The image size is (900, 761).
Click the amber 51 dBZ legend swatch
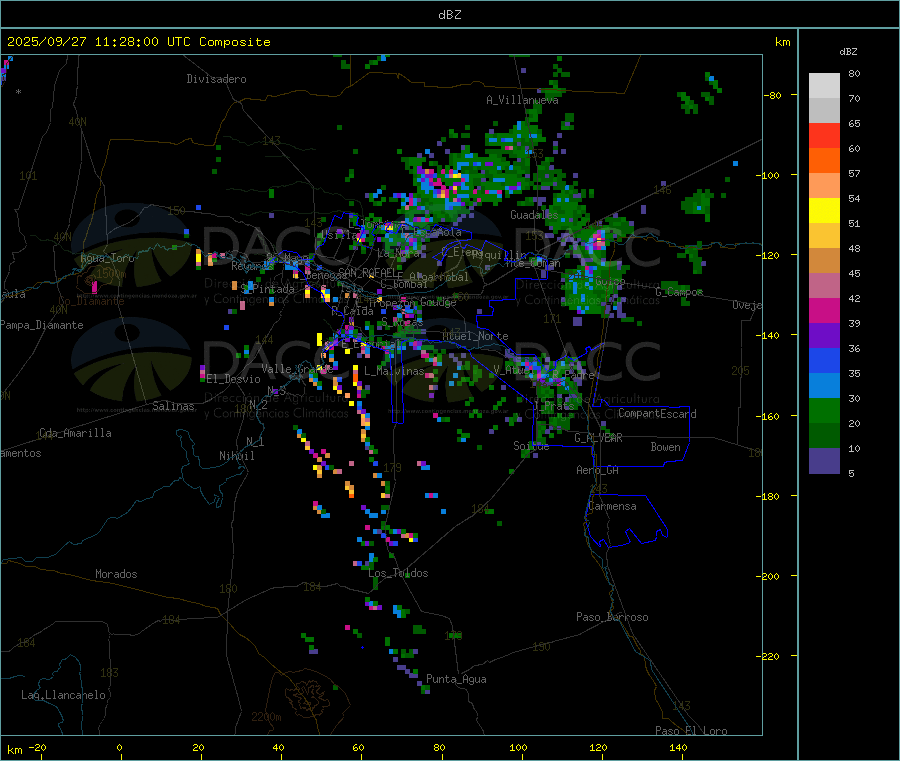point(824,235)
